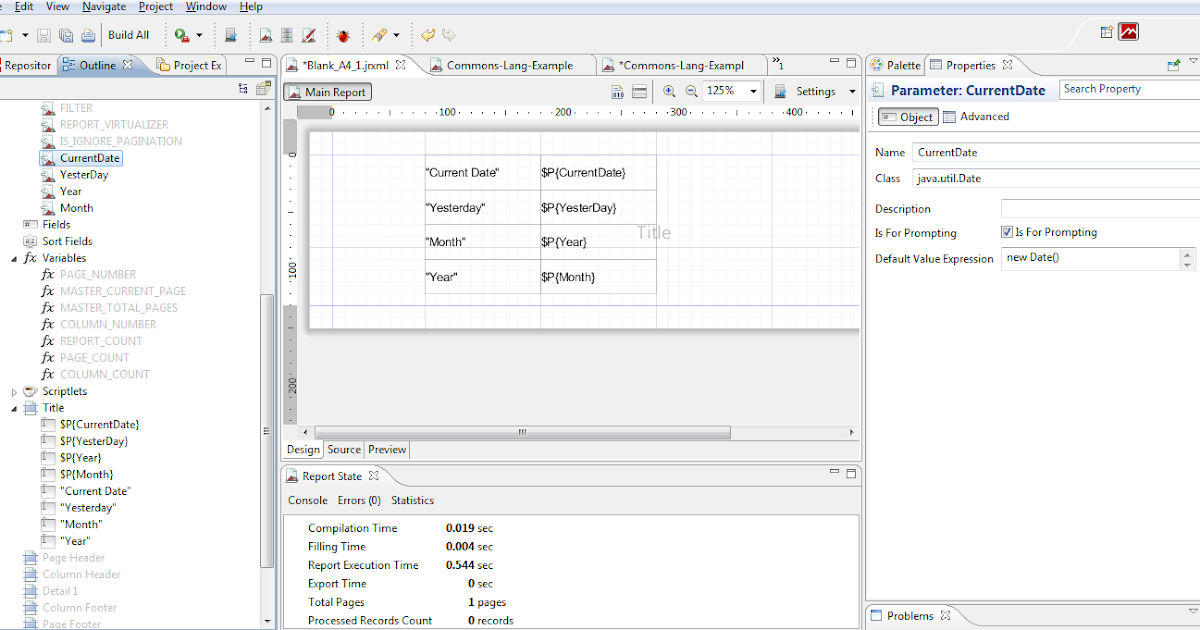Open the Project menu
Screen dimensions: 1200x630
pos(155,6)
